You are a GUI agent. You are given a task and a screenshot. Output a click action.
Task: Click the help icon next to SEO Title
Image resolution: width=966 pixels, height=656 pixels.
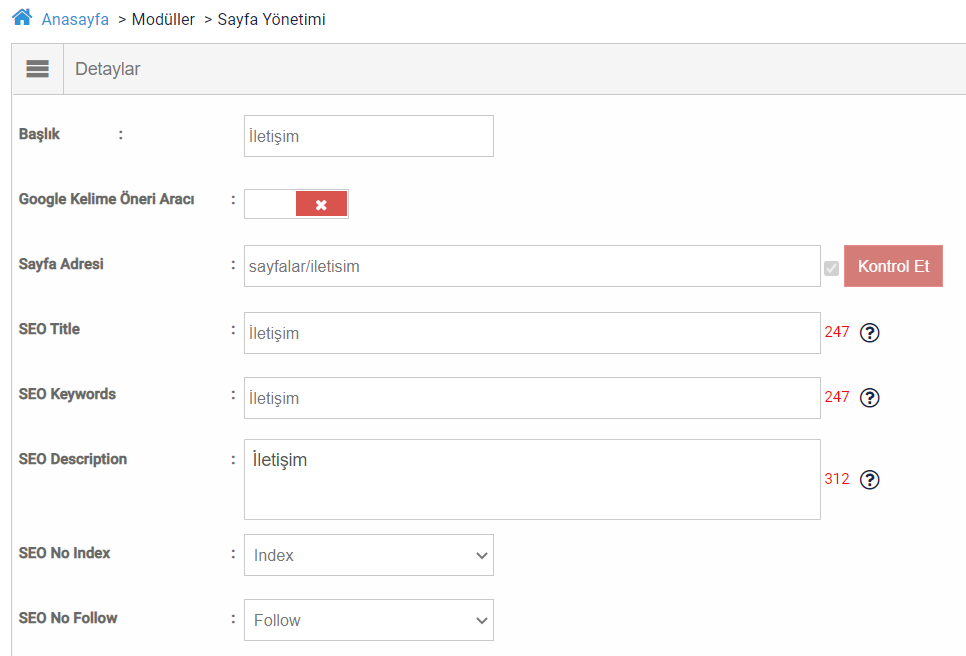(870, 333)
